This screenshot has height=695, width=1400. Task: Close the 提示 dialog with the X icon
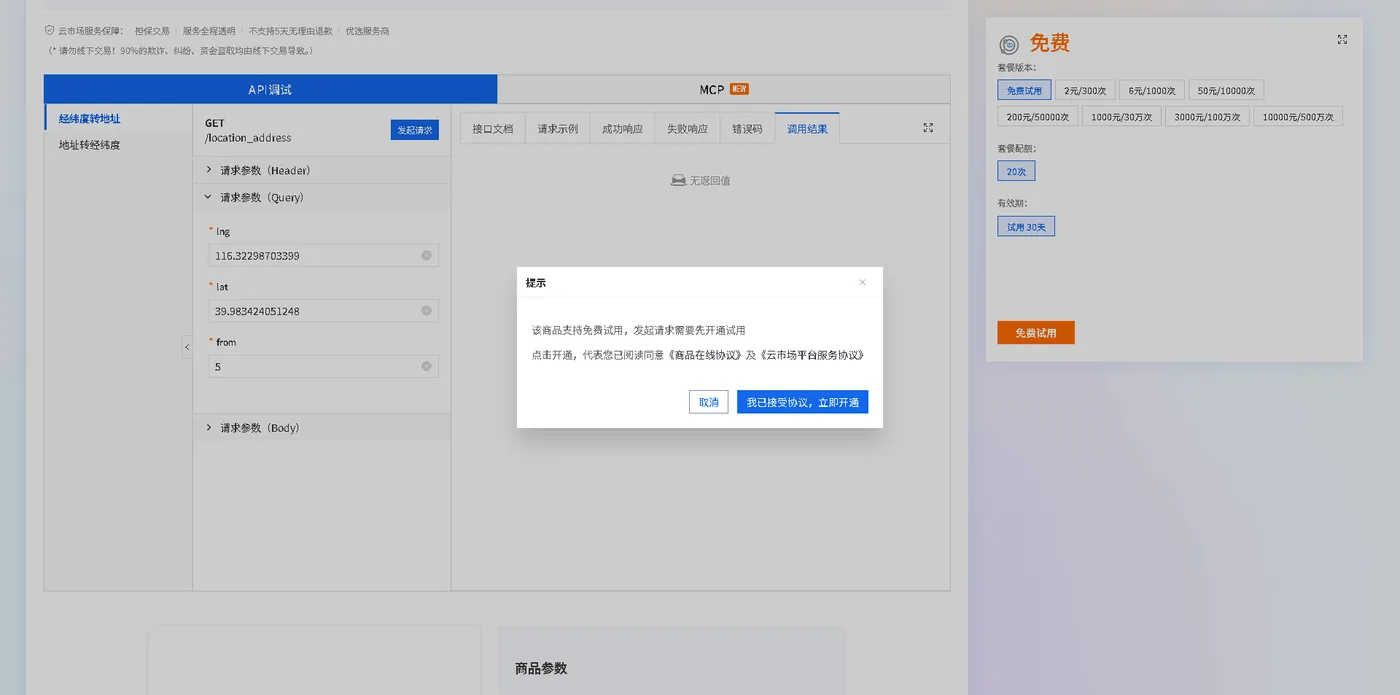pos(863,282)
